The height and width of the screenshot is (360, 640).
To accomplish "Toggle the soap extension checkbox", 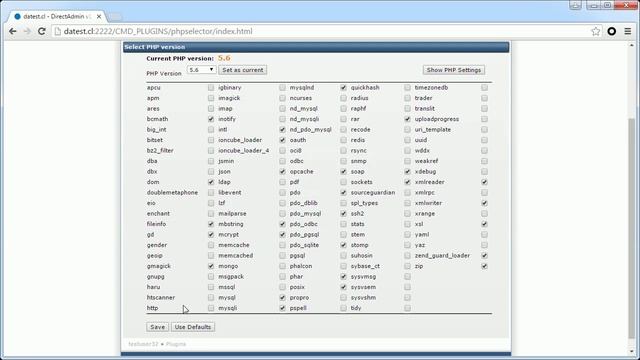I will coord(407,171).
